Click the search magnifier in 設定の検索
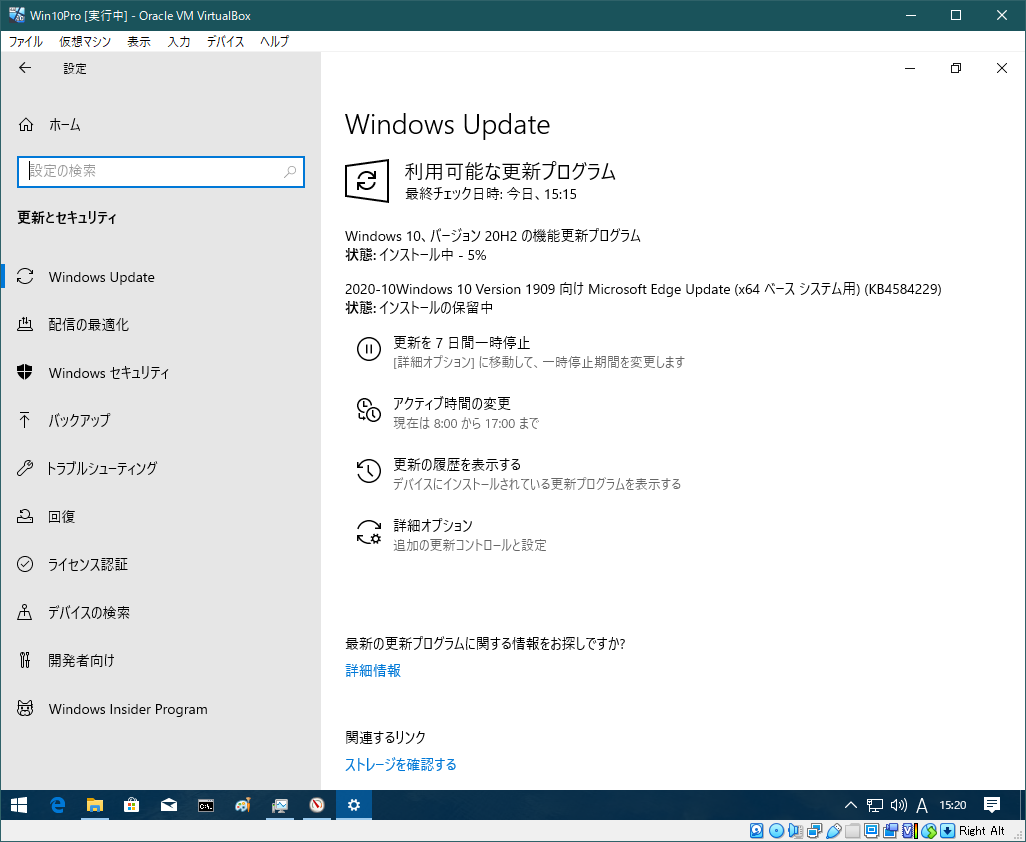Image resolution: width=1026 pixels, height=842 pixels. [x=290, y=171]
